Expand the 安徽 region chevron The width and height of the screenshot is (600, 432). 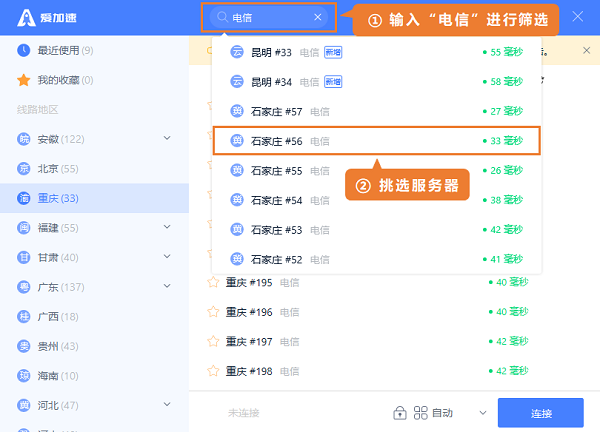[167, 138]
